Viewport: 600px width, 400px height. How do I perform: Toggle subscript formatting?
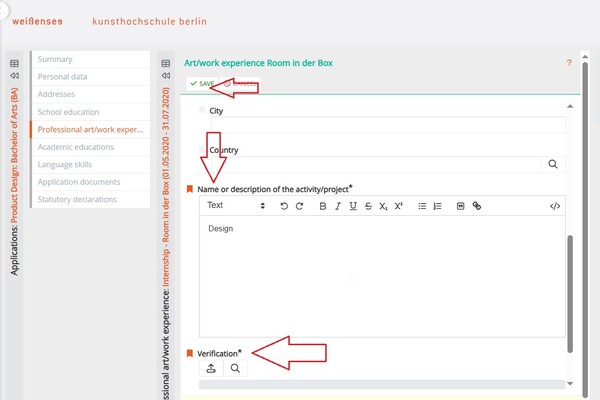pos(383,206)
